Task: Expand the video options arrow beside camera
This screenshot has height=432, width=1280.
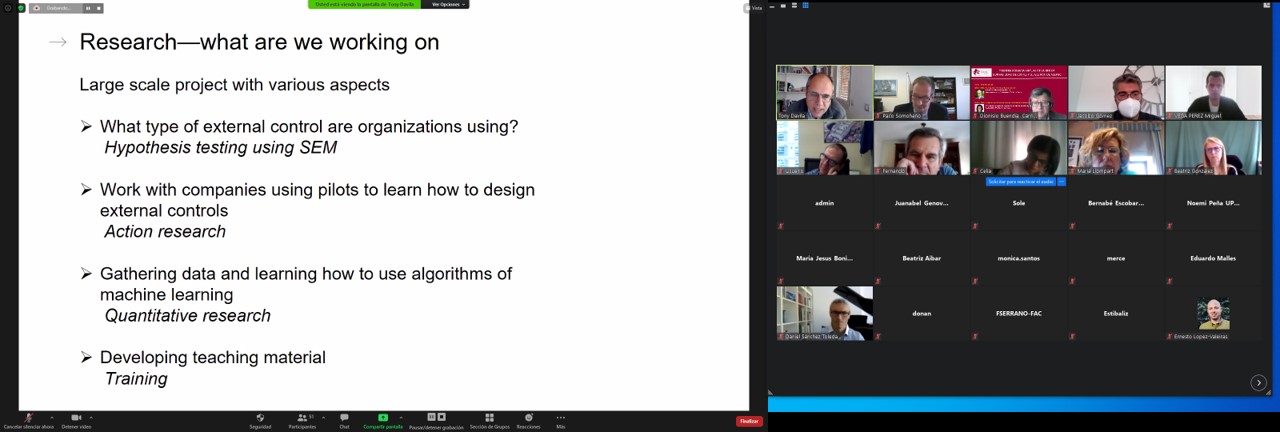Action: pos(91,416)
